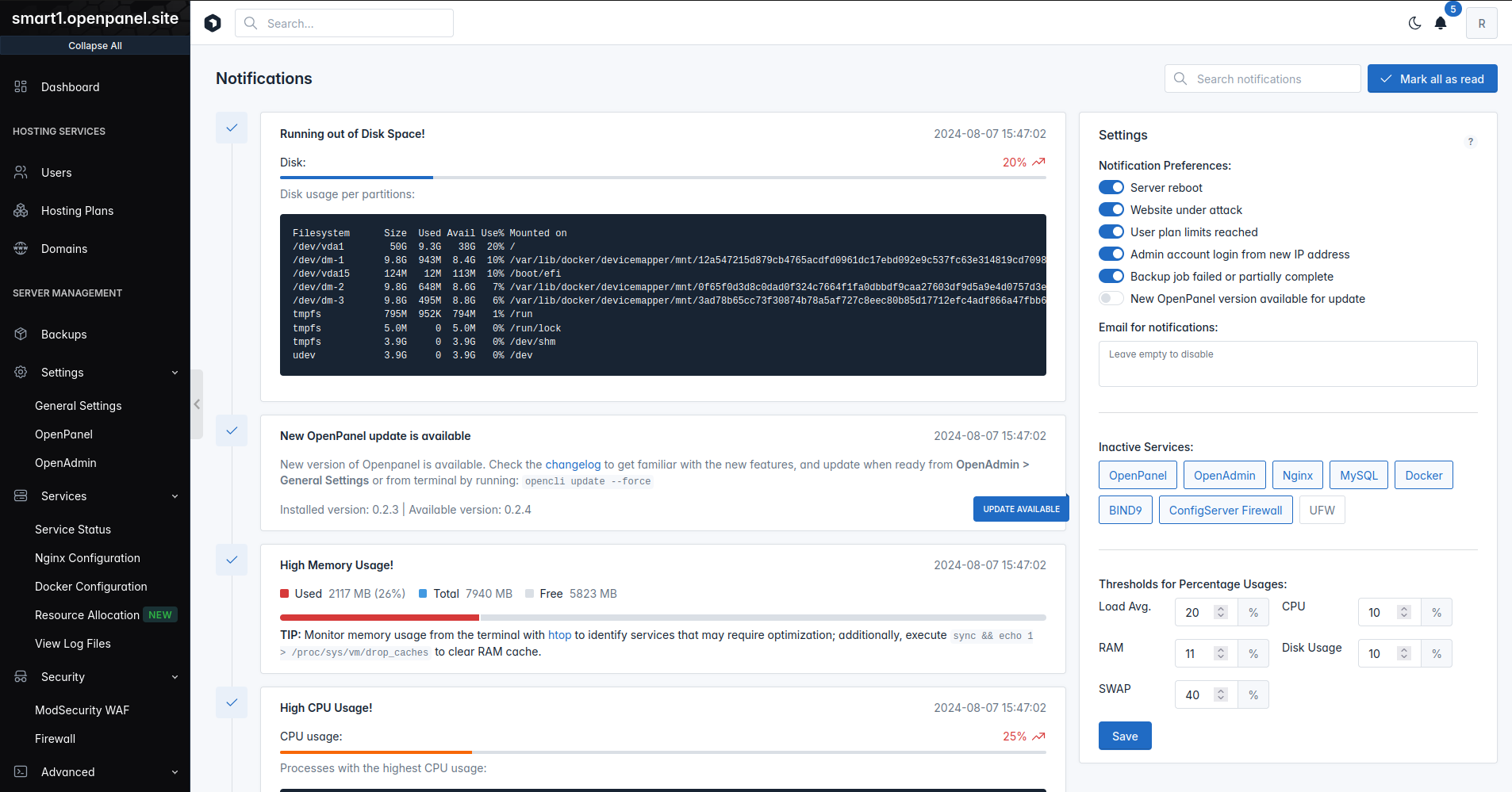The height and width of the screenshot is (792, 1512).
Task: Click the Mark all as read button
Action: coord(1432,78)
